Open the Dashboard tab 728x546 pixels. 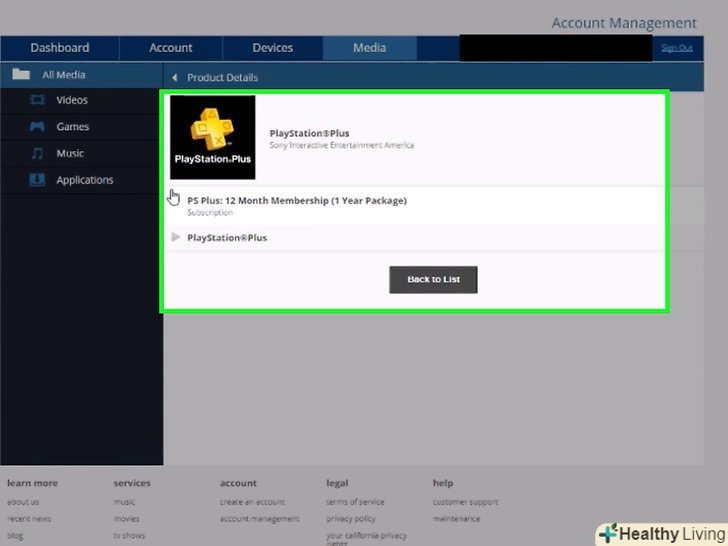tap(59, 48)
